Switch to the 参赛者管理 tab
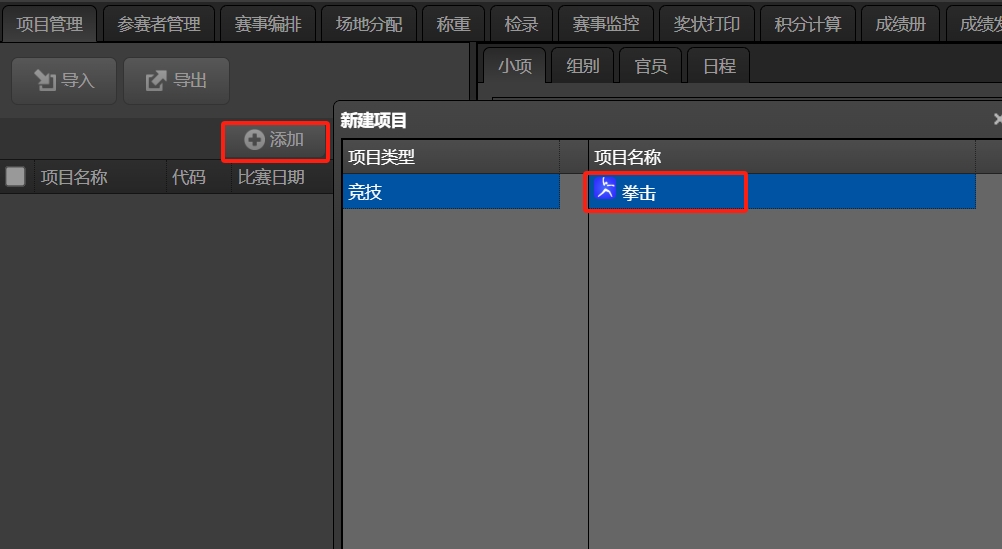The width and height of the screenshot is (1002, 549). [158, 24]
